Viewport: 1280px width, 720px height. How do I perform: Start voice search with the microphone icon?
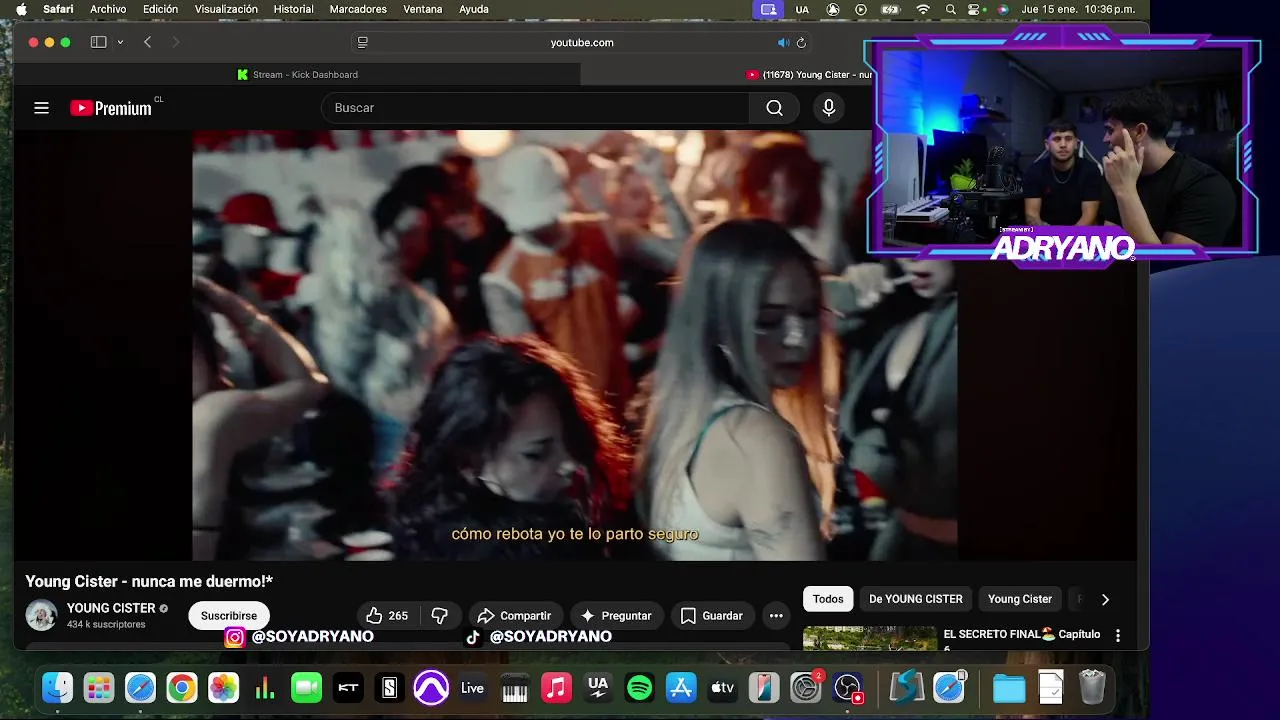point(828,108)
